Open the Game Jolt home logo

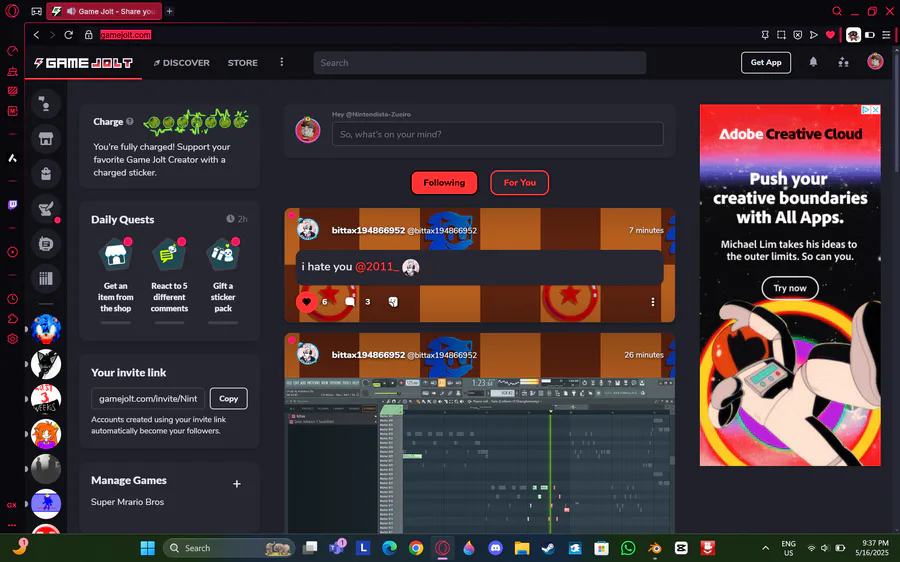pyautogui.click(x=83, y=63)
